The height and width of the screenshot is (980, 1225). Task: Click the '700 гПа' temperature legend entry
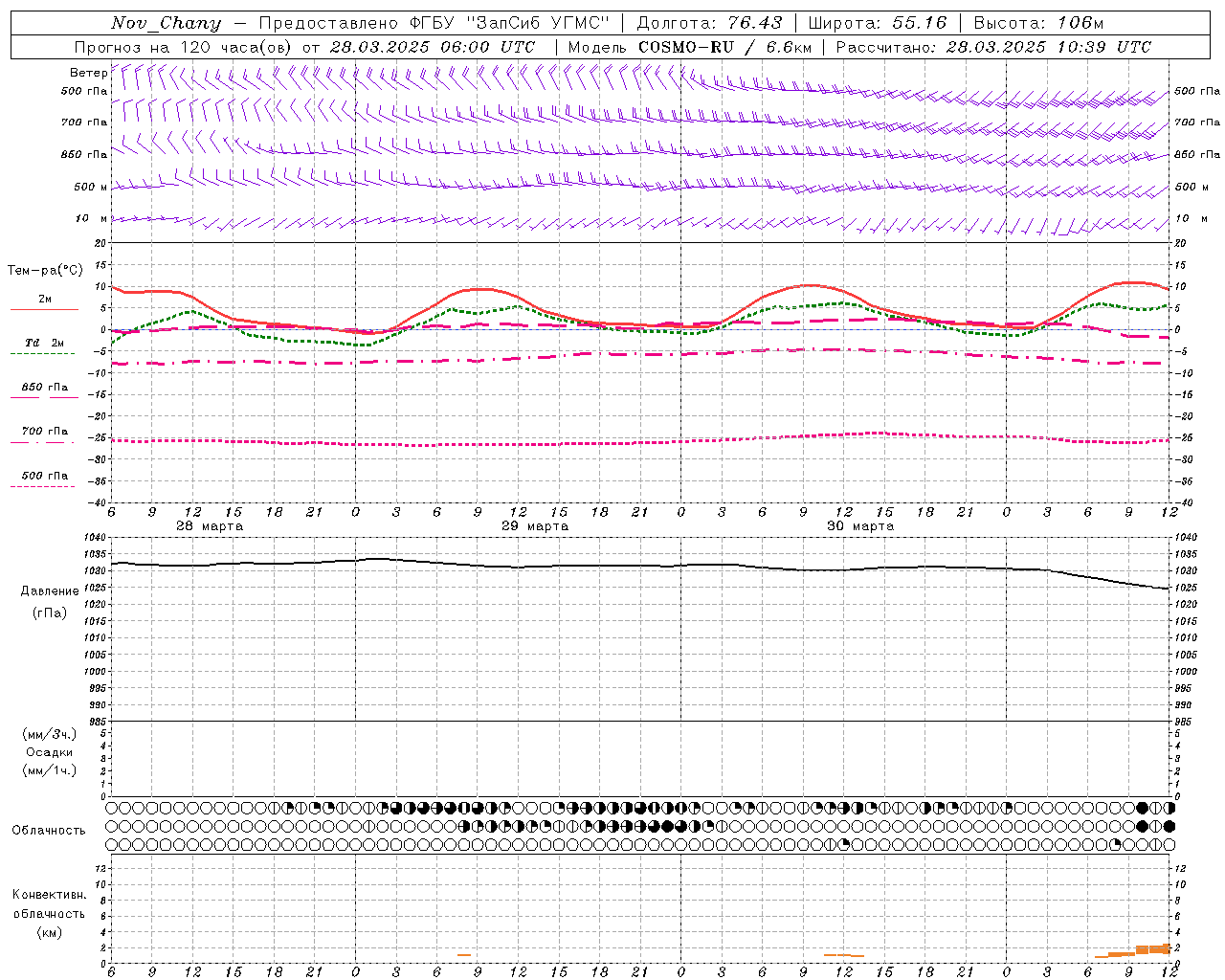45,431
